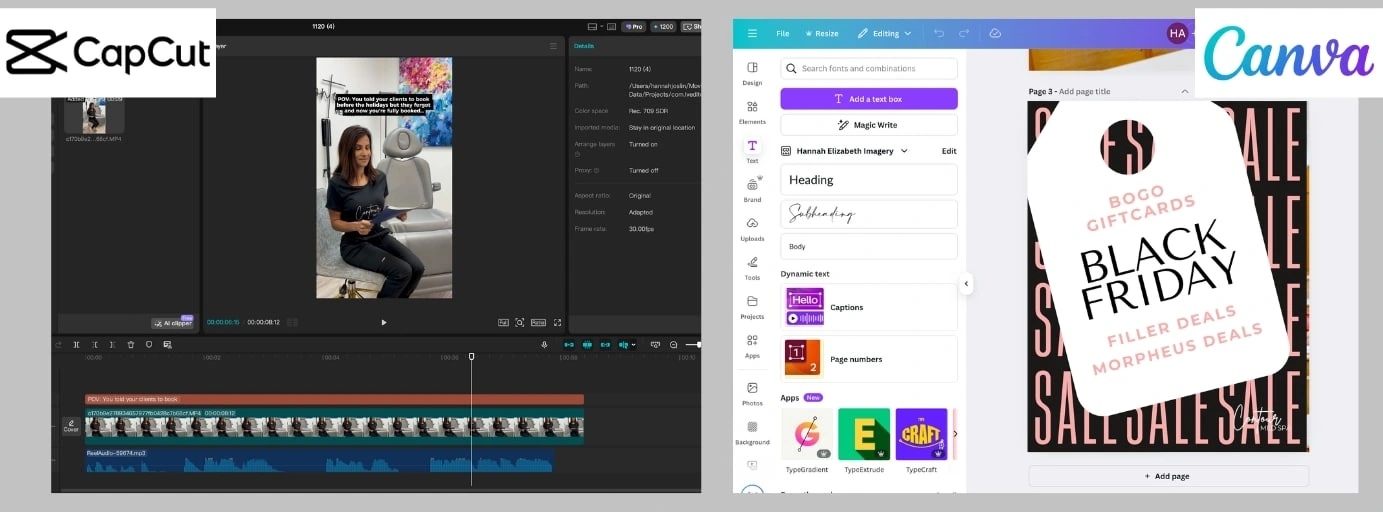Image resolution: width=1383 pixels, height=512 pixels.
Task: Add a Body text style
Action: [869, 246]
